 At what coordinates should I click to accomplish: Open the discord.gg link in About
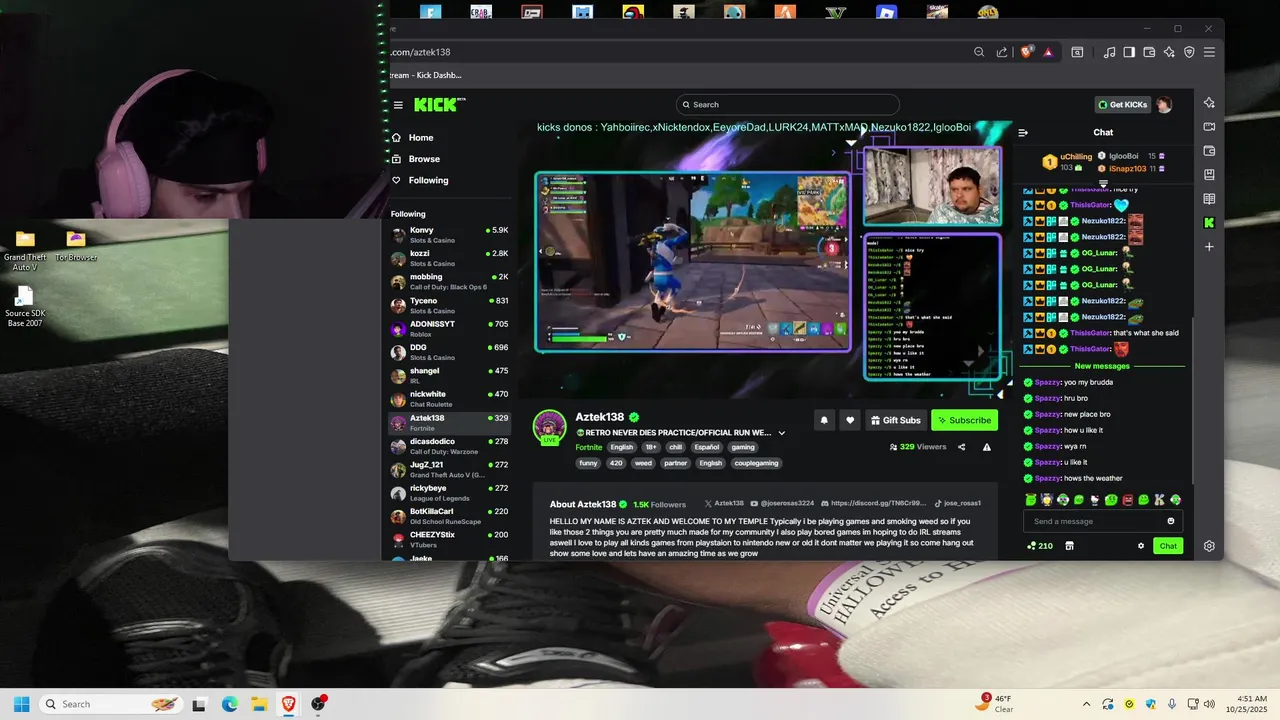tap(872, 503)
